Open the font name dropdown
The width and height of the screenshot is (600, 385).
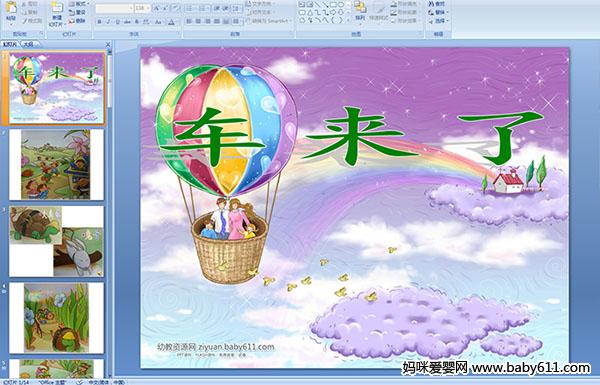pyautogui.click(x=114, y=8)
